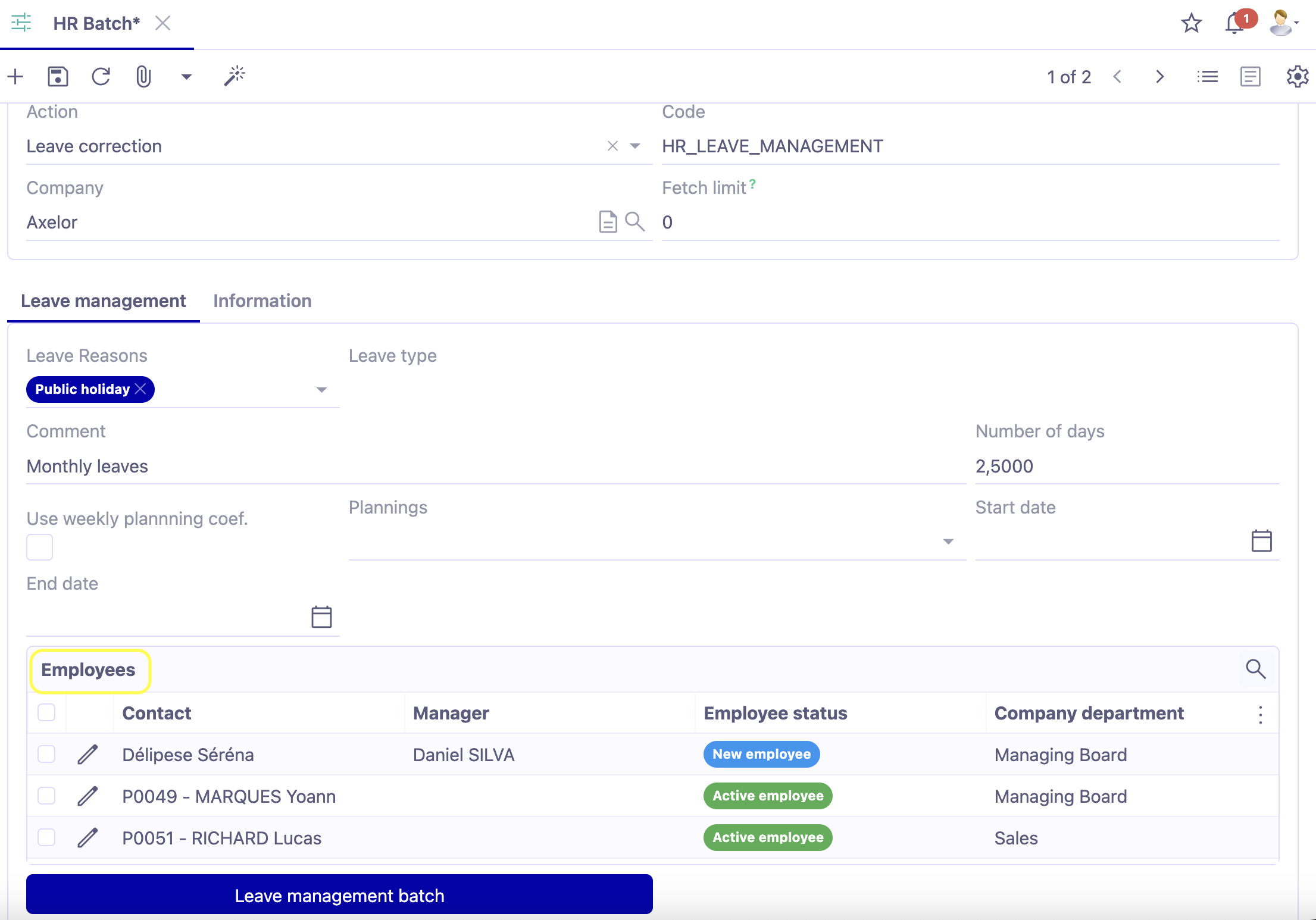Open the settings gear menu
This screenshot has width=1316, height=920.
[1296, 76]
